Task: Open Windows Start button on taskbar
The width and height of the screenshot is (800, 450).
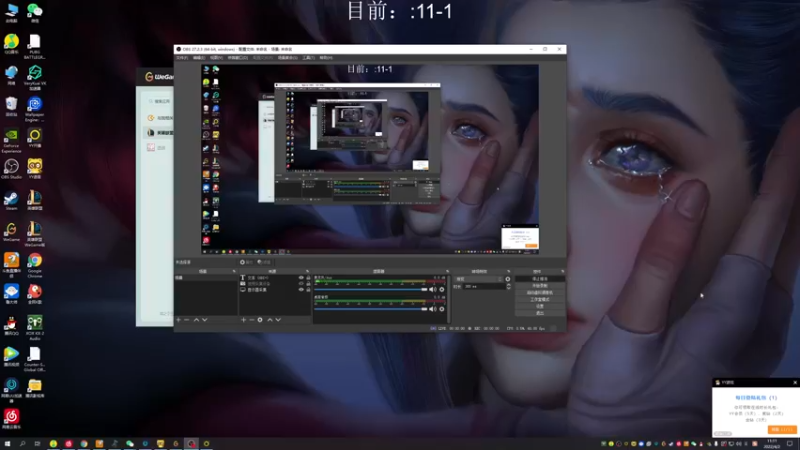Action: (x=7, y=444)
